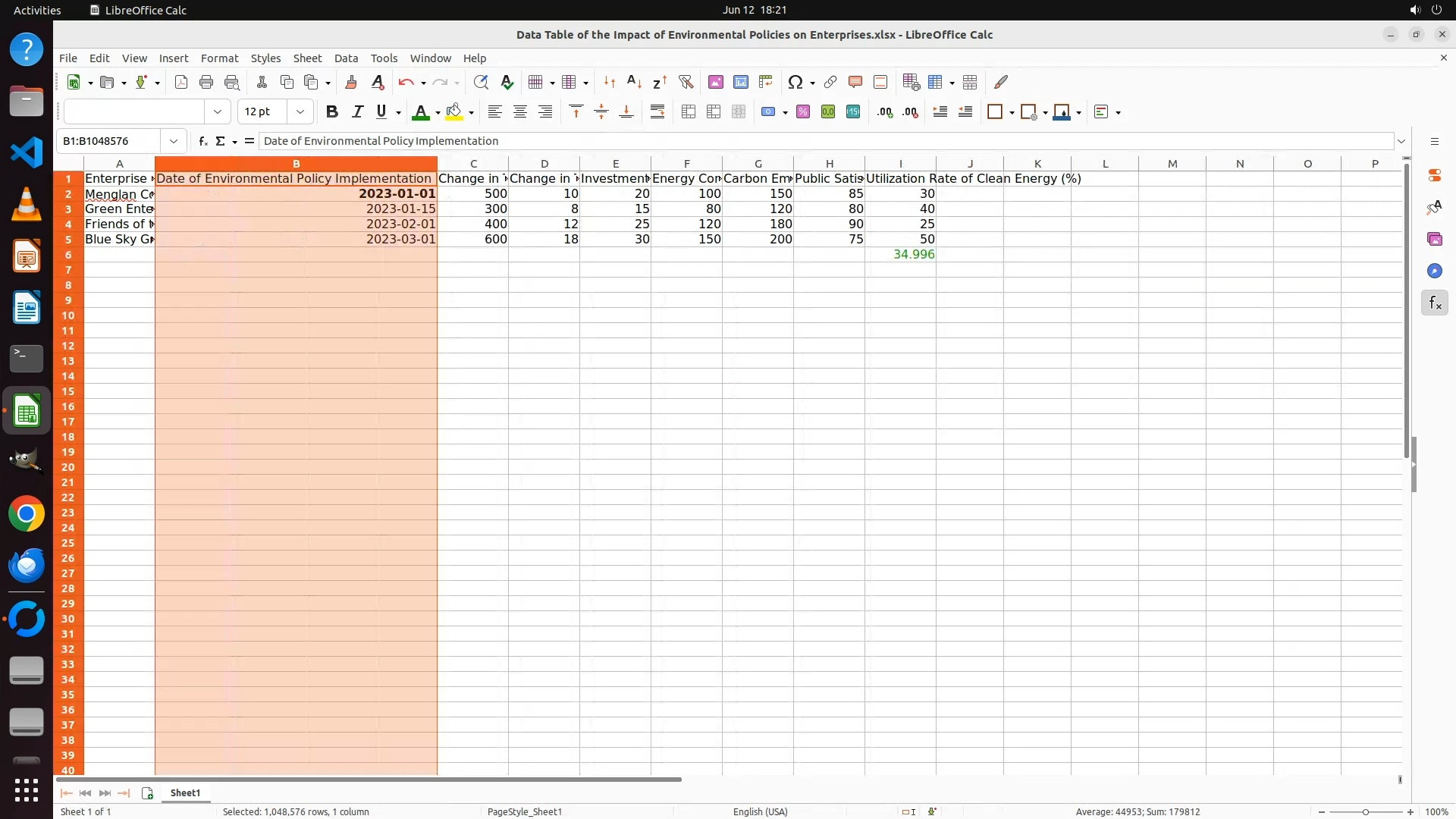Click the Insert Special Character omega icon
This screenshot has height=819, width=1456.
point(795,82)
